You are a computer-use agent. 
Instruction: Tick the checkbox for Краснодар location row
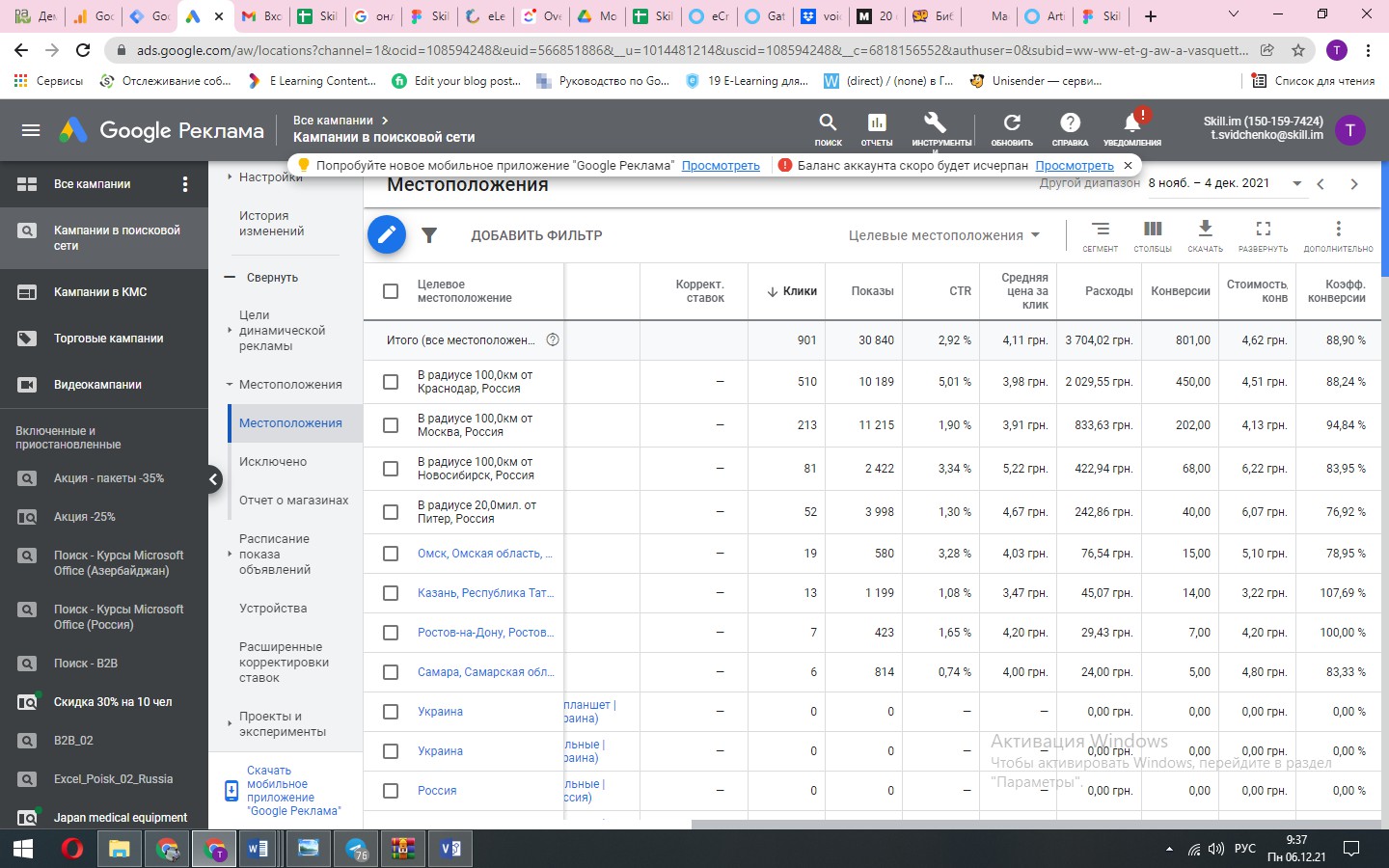(x=391, y=382)
